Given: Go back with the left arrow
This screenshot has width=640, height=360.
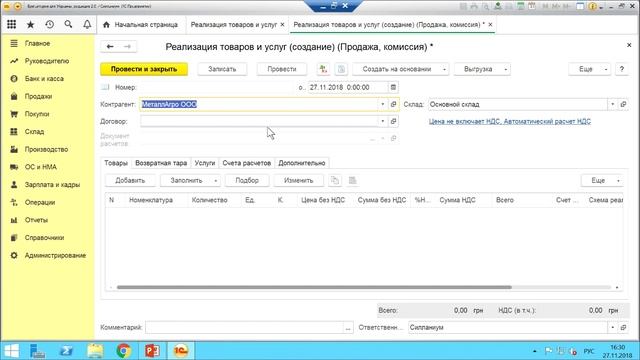Looking at the screenshot, I should pyautogui.click(x=110, y=47).
